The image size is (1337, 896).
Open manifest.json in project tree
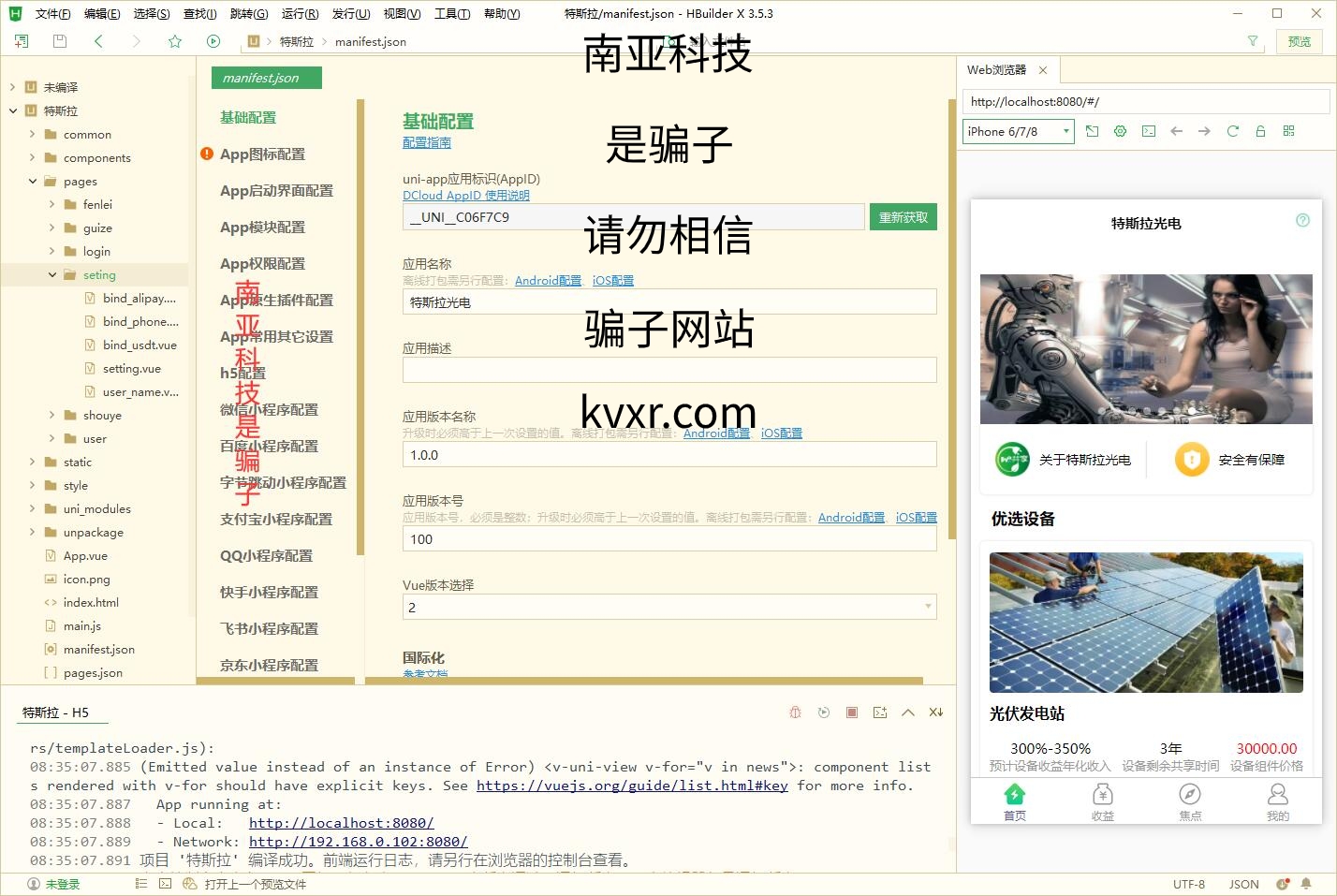click(x=99, y=649)
